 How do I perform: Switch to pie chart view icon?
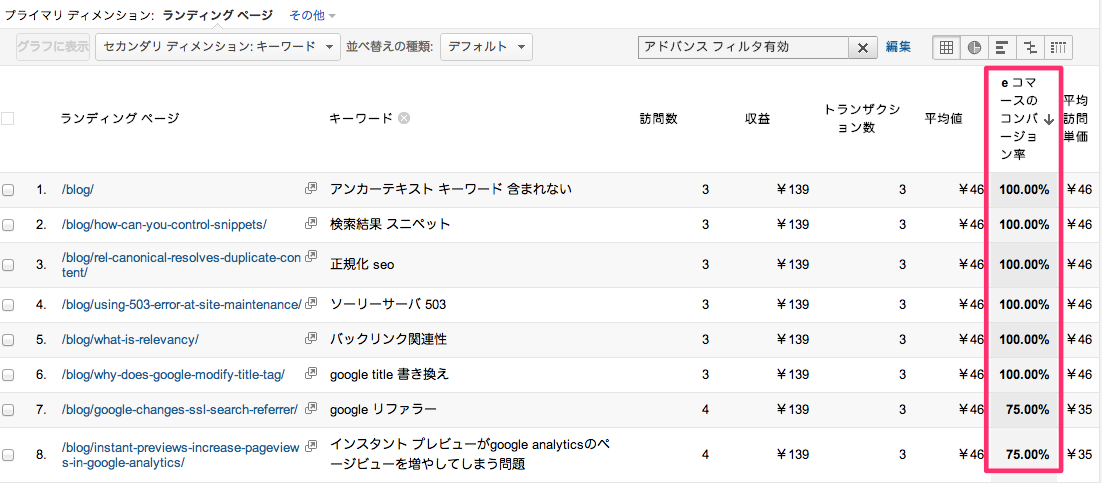974,47
